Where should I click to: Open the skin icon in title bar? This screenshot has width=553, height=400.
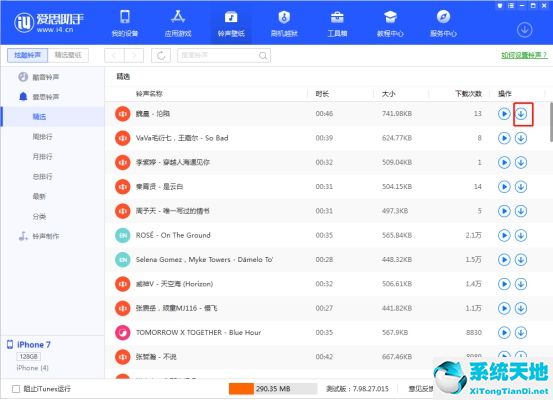tap(499, 5)
